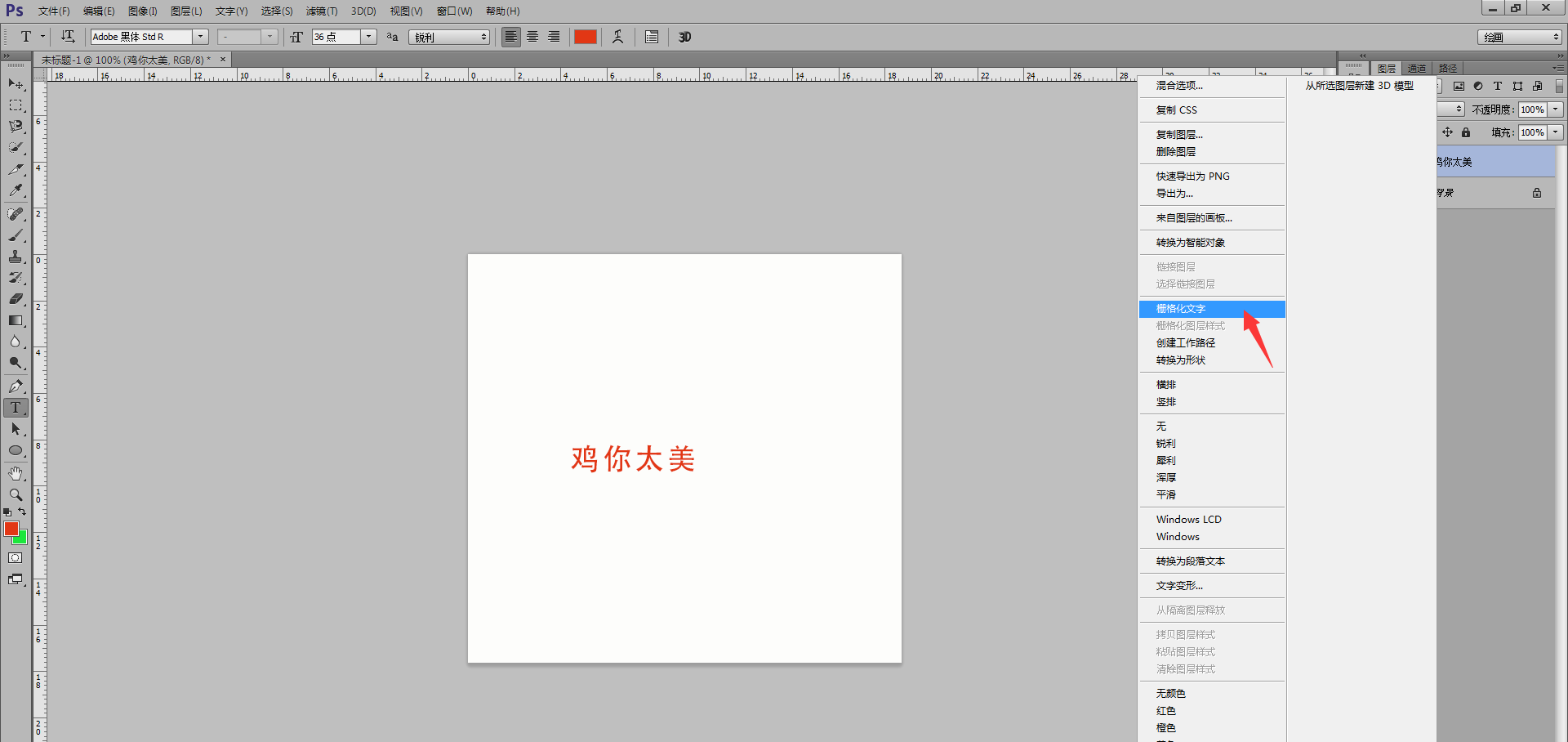Image resolution: width=1568 pixels, height=742 pixels.
Task: Select the Eraser tool
Action: 16,299
